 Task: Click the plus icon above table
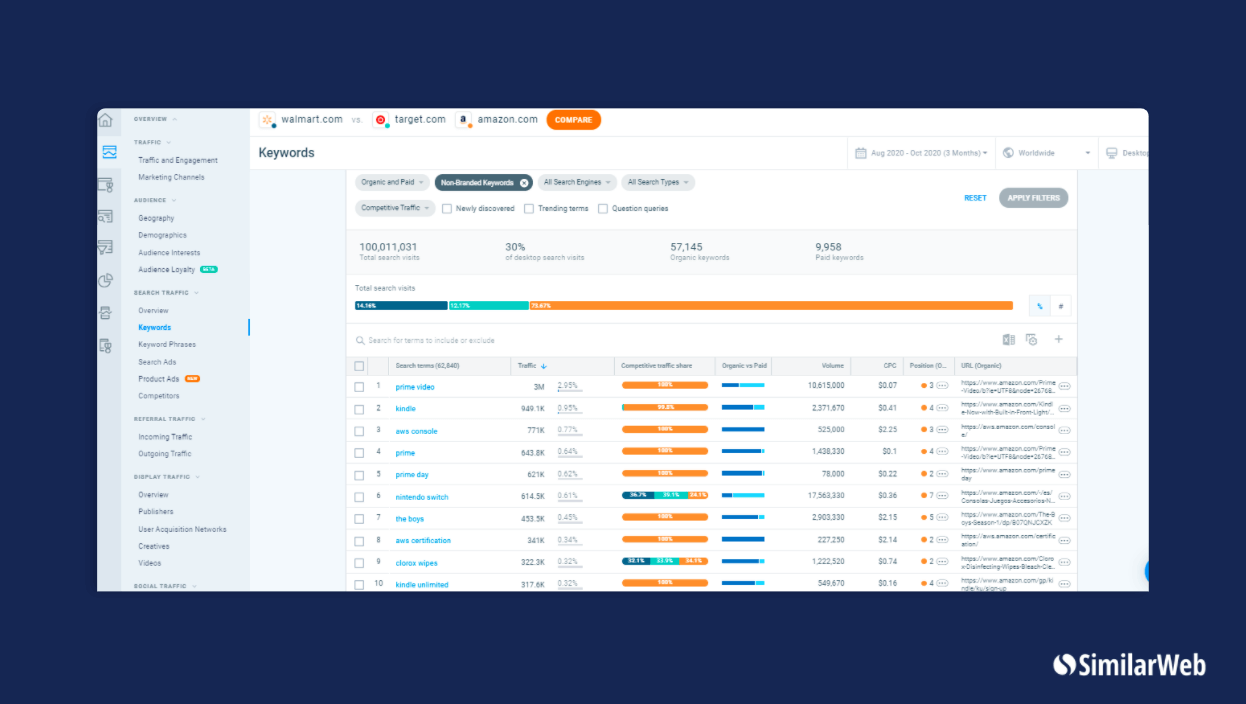point(1059,340)
